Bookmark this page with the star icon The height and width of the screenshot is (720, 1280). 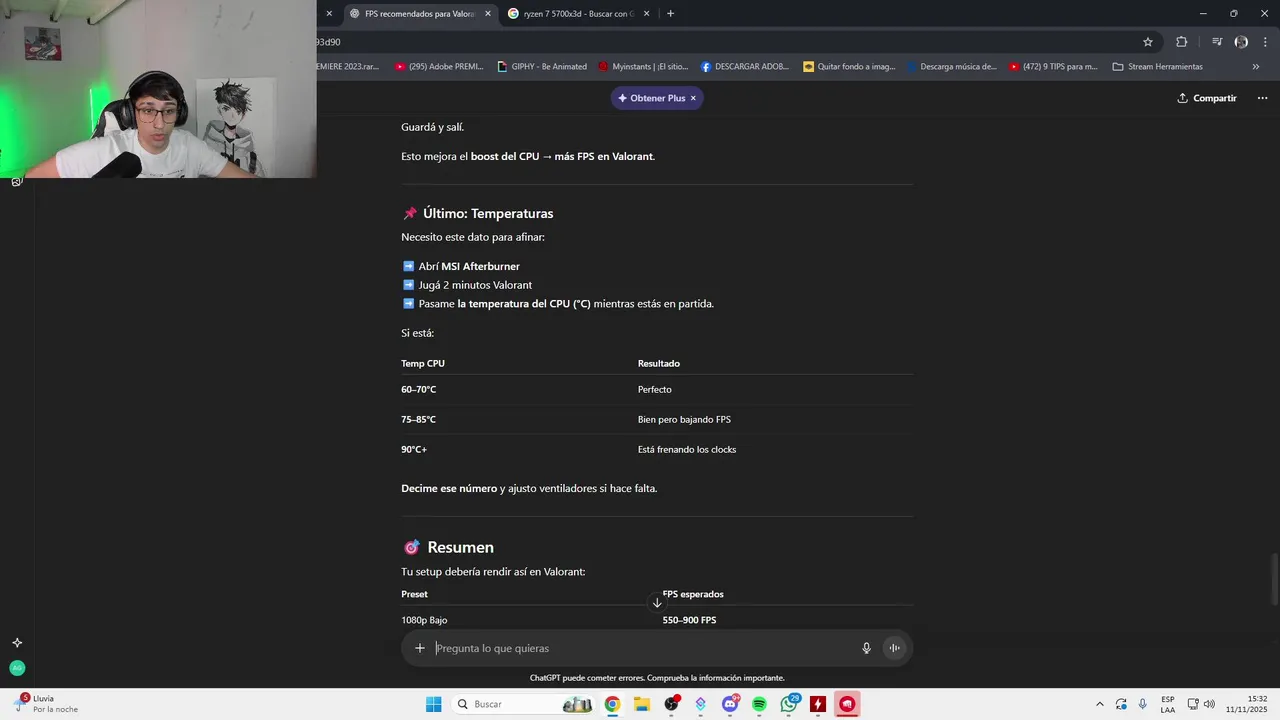(1148, 42)
